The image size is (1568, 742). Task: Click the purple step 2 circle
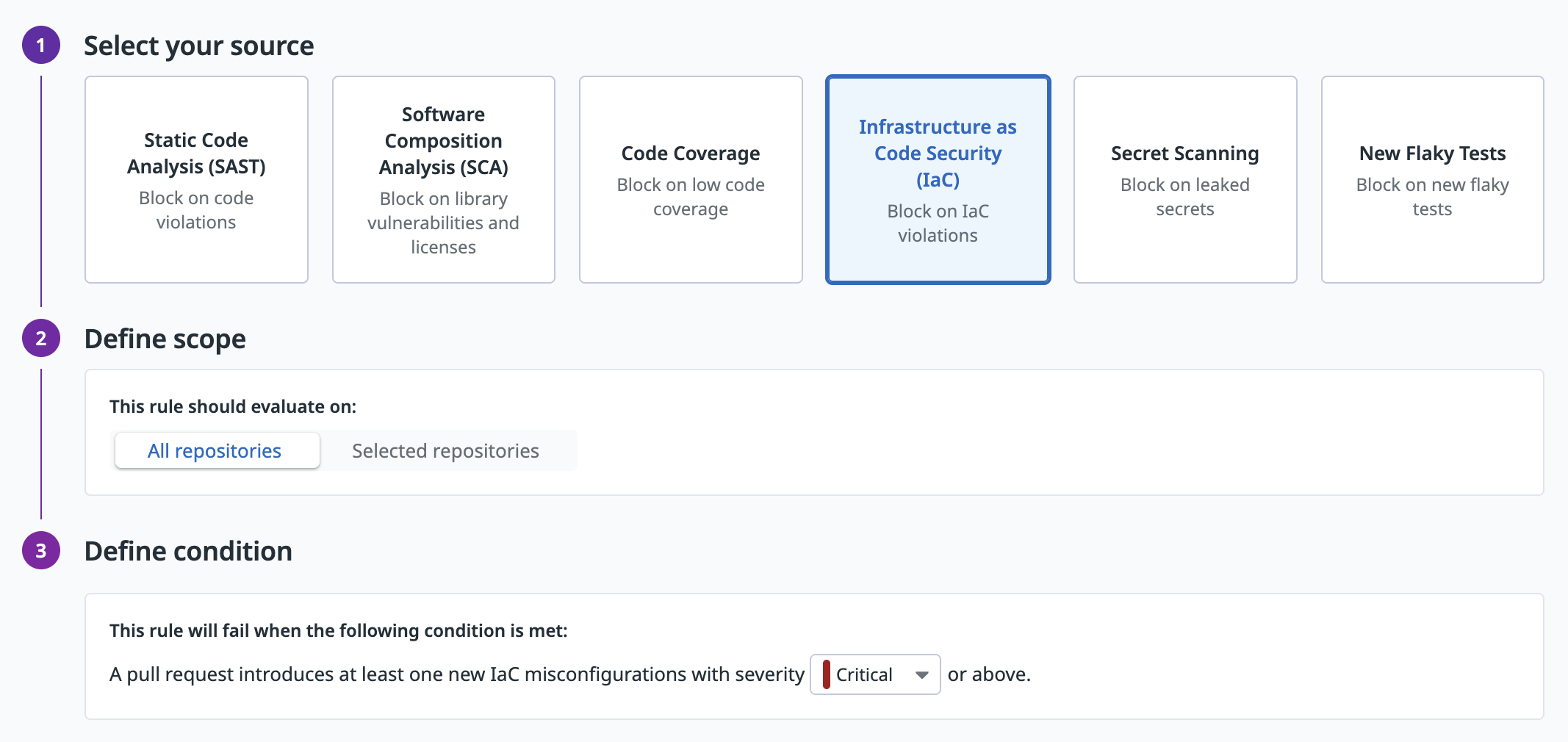(x=41, y=339)
